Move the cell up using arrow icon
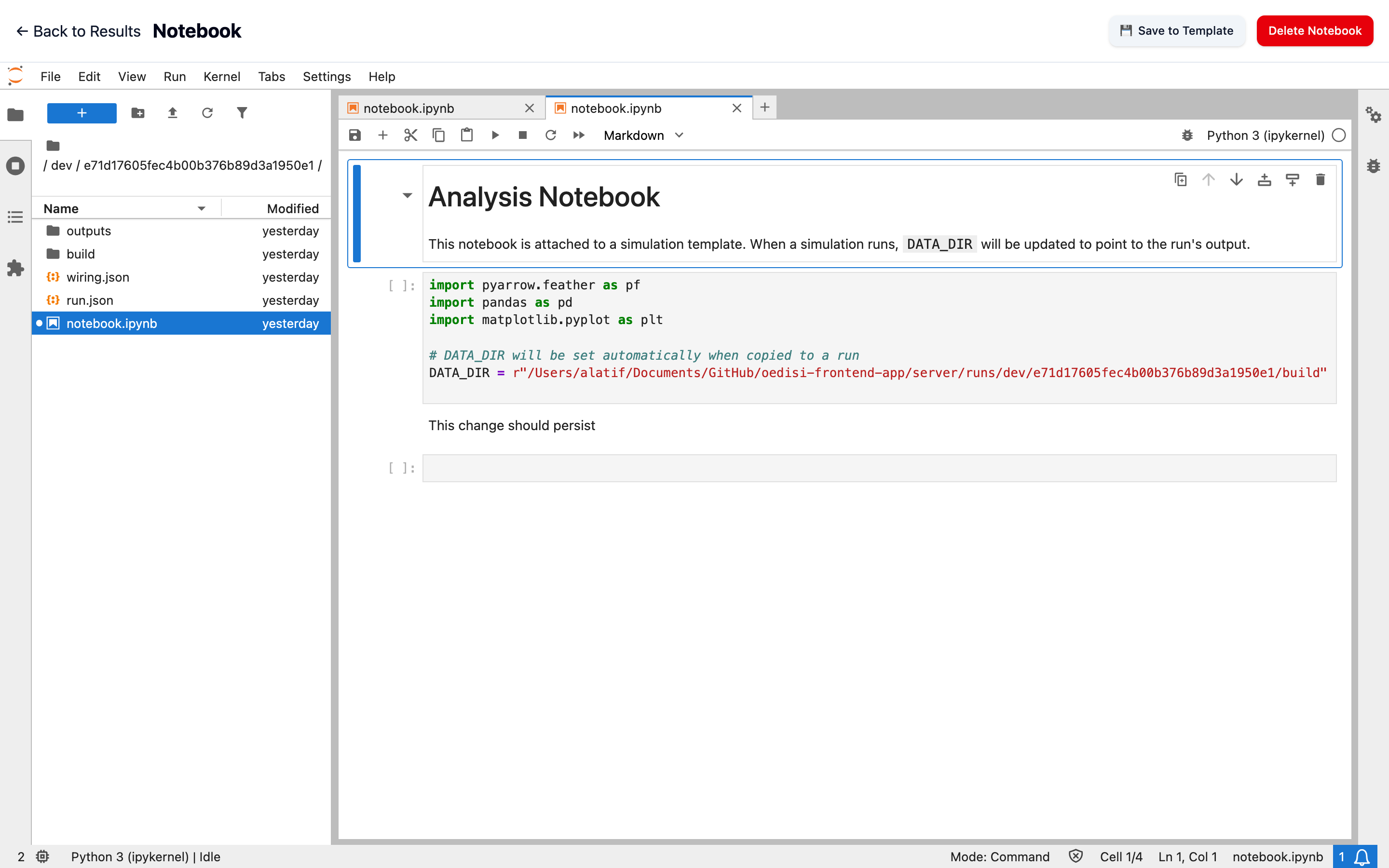1389x868 pixels. click(x=1208, y=180)
